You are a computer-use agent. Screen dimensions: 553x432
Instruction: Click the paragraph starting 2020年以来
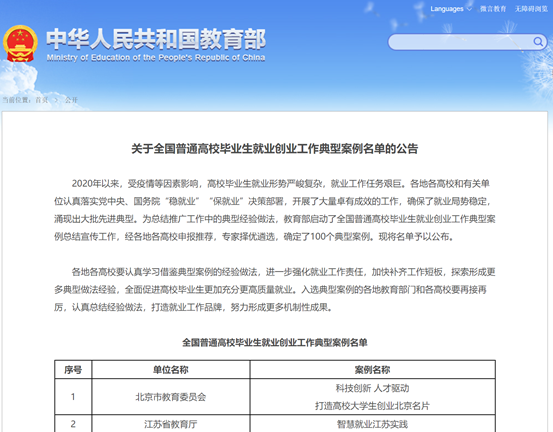point(275,210)
